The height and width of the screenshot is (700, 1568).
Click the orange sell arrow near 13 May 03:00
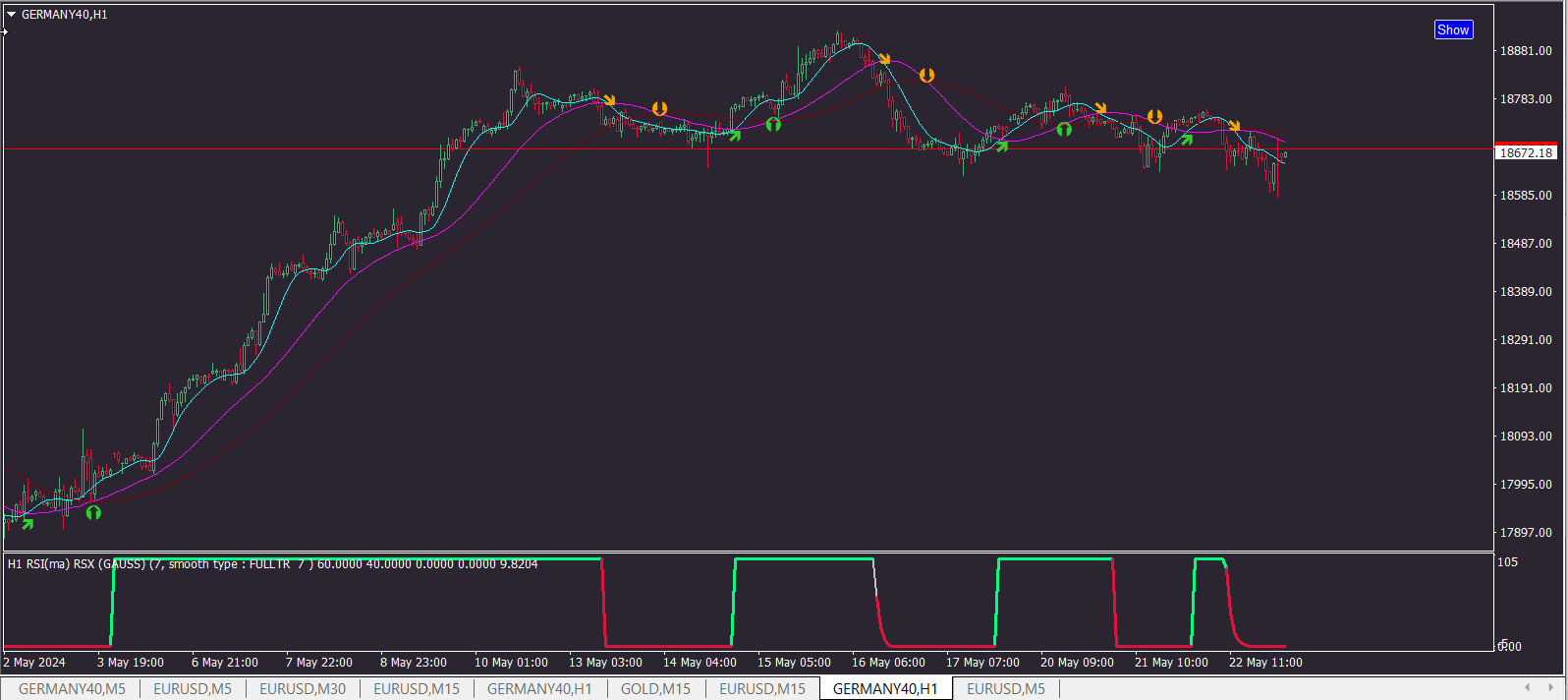(x=609, y=100)
